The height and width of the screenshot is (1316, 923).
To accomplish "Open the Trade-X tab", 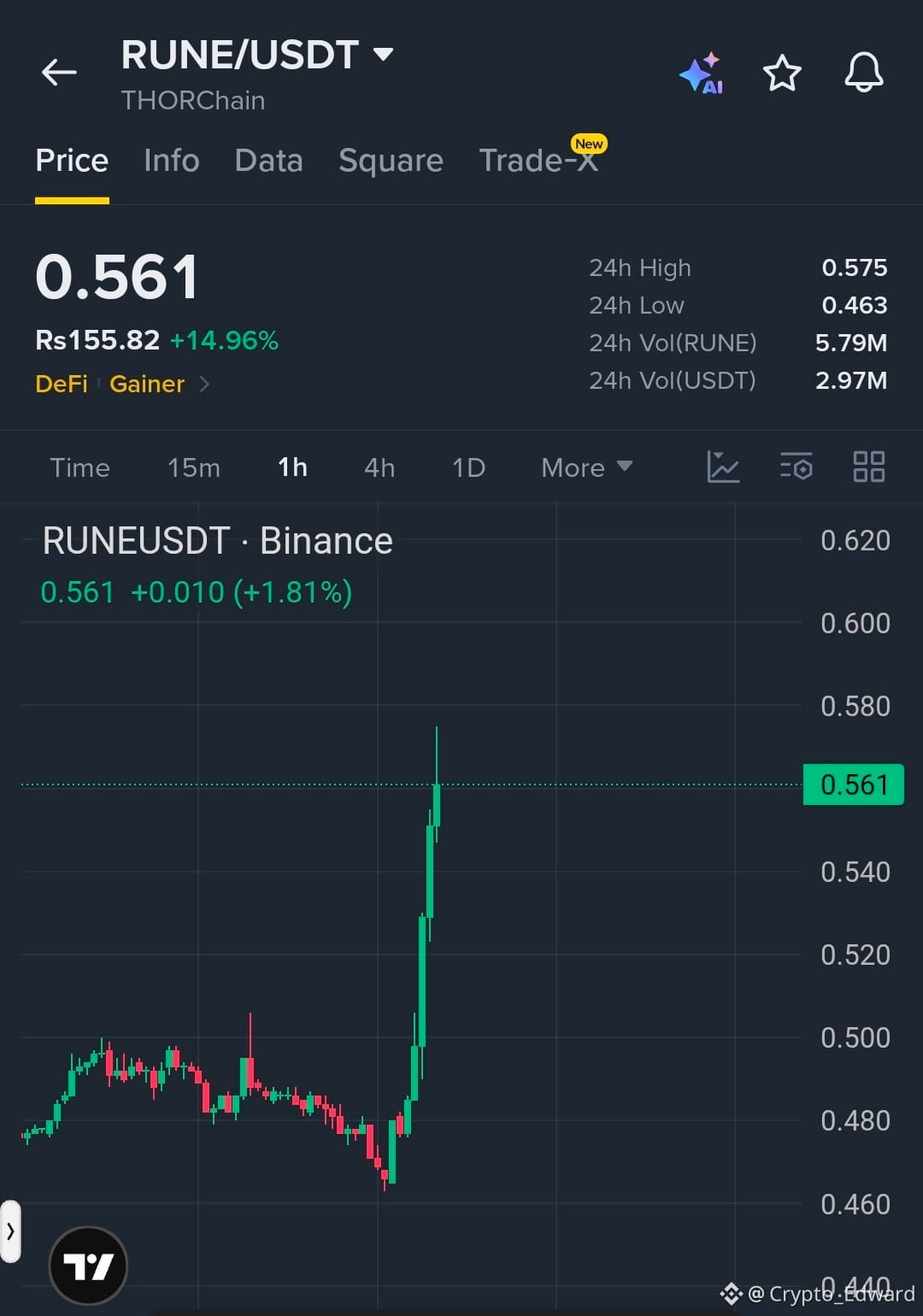I will [x=538, y=161].
